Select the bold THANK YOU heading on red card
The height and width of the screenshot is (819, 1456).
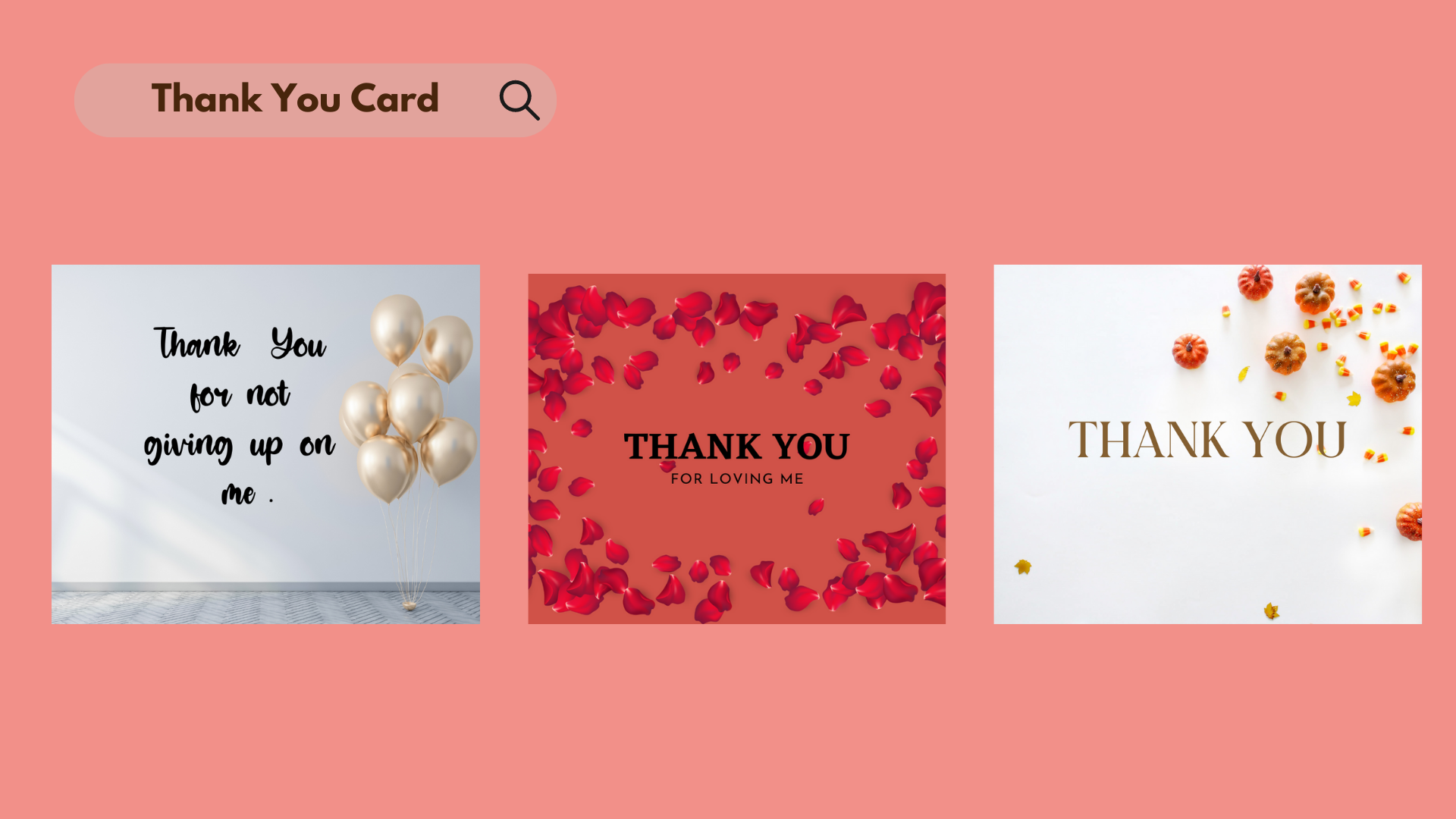[x=736, y=447]
